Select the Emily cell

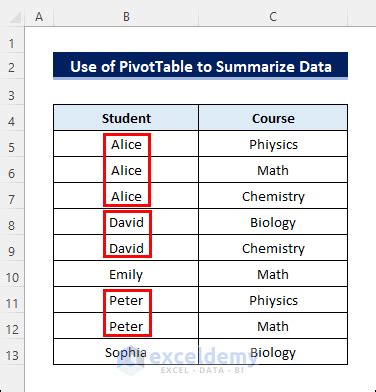click(126, 274)
